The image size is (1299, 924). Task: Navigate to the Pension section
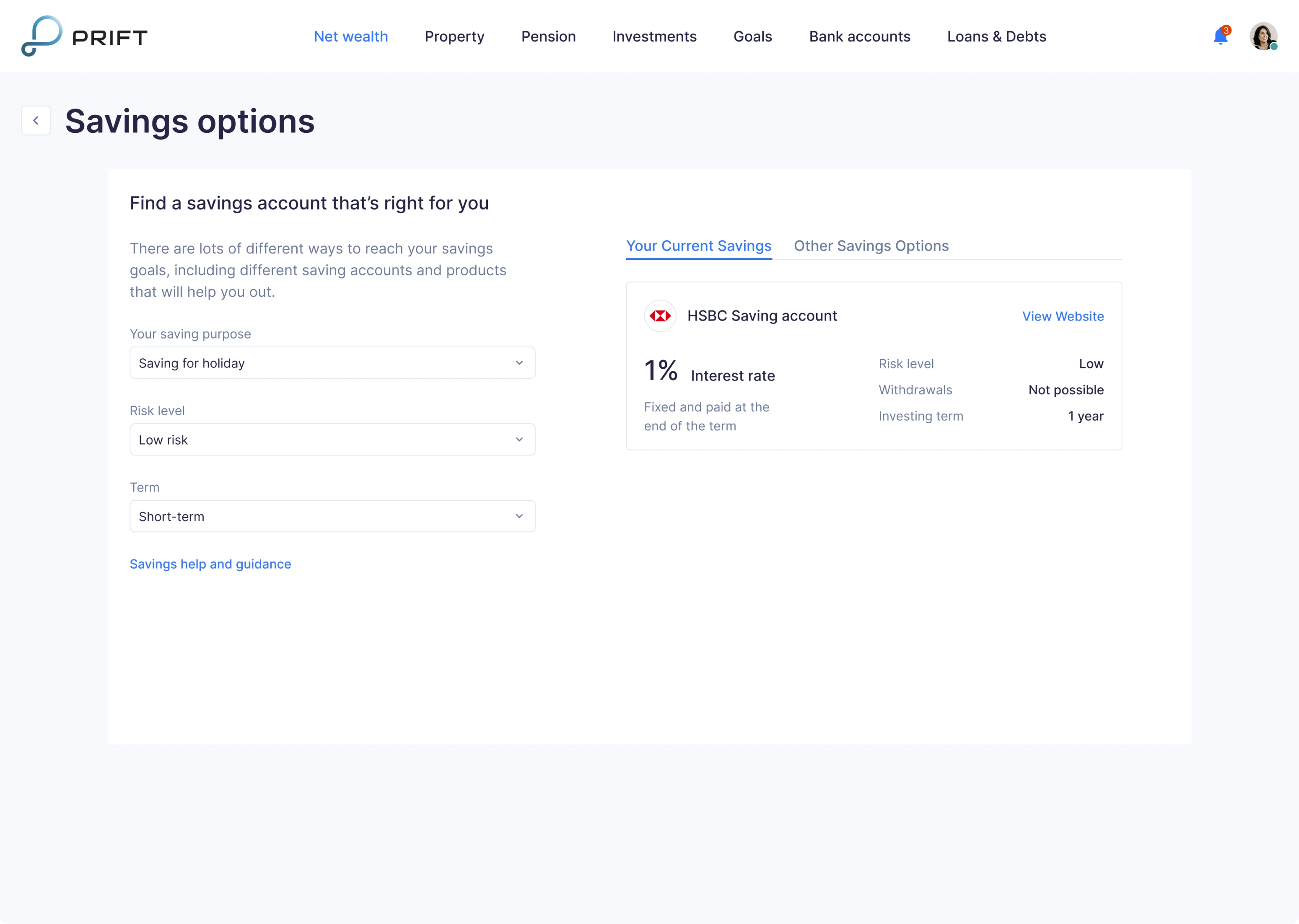[548, 36]
